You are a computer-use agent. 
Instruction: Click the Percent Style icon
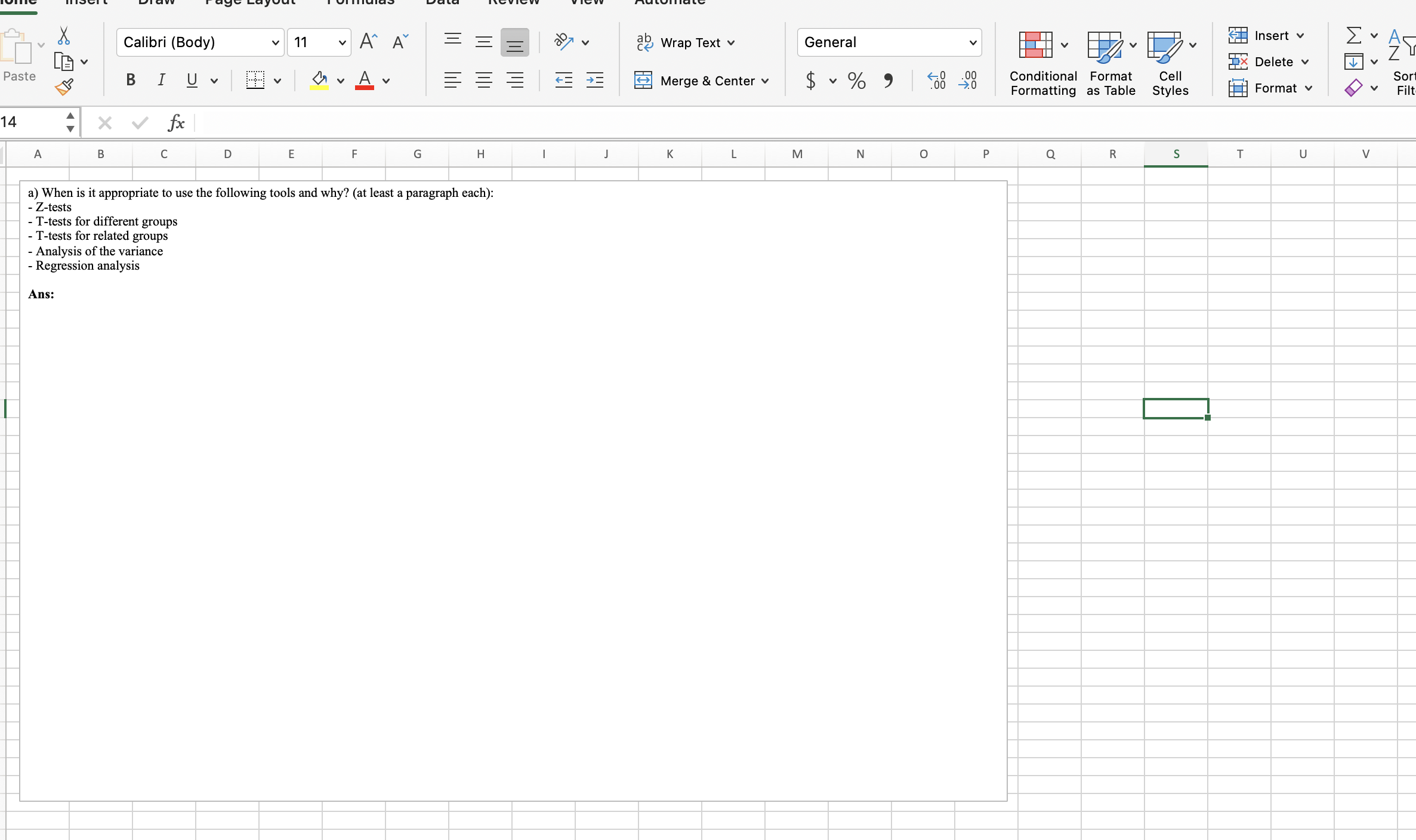click(856, 81)
